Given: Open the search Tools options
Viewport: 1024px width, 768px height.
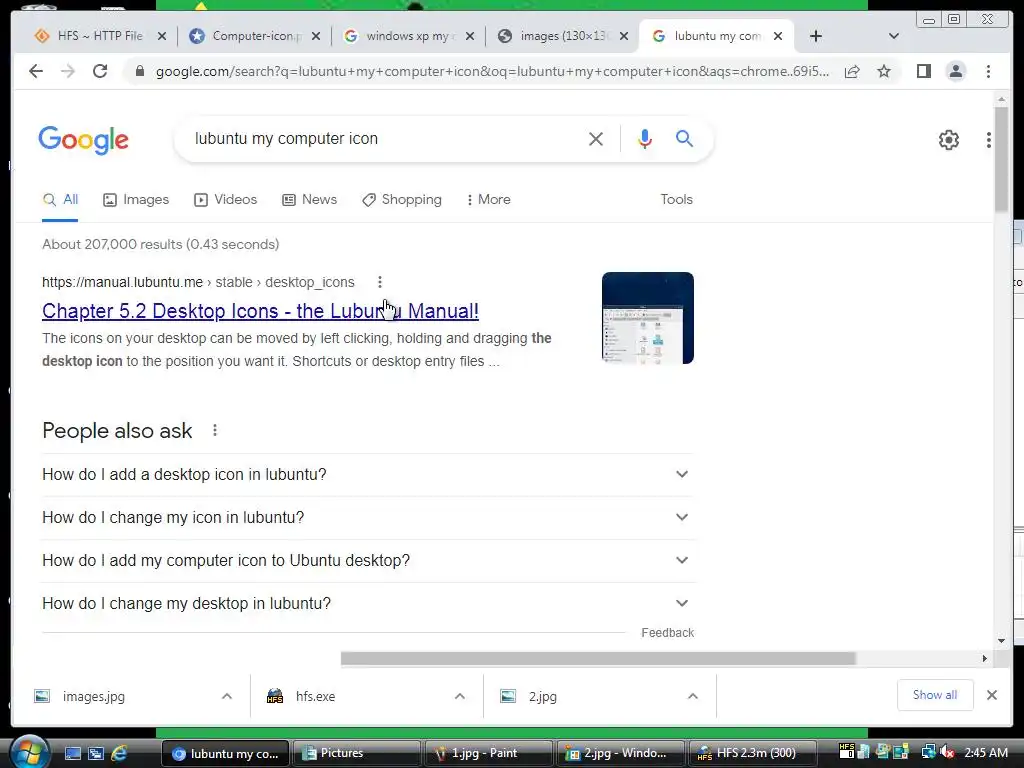Looking at the screenshot, I should (676, 200).
